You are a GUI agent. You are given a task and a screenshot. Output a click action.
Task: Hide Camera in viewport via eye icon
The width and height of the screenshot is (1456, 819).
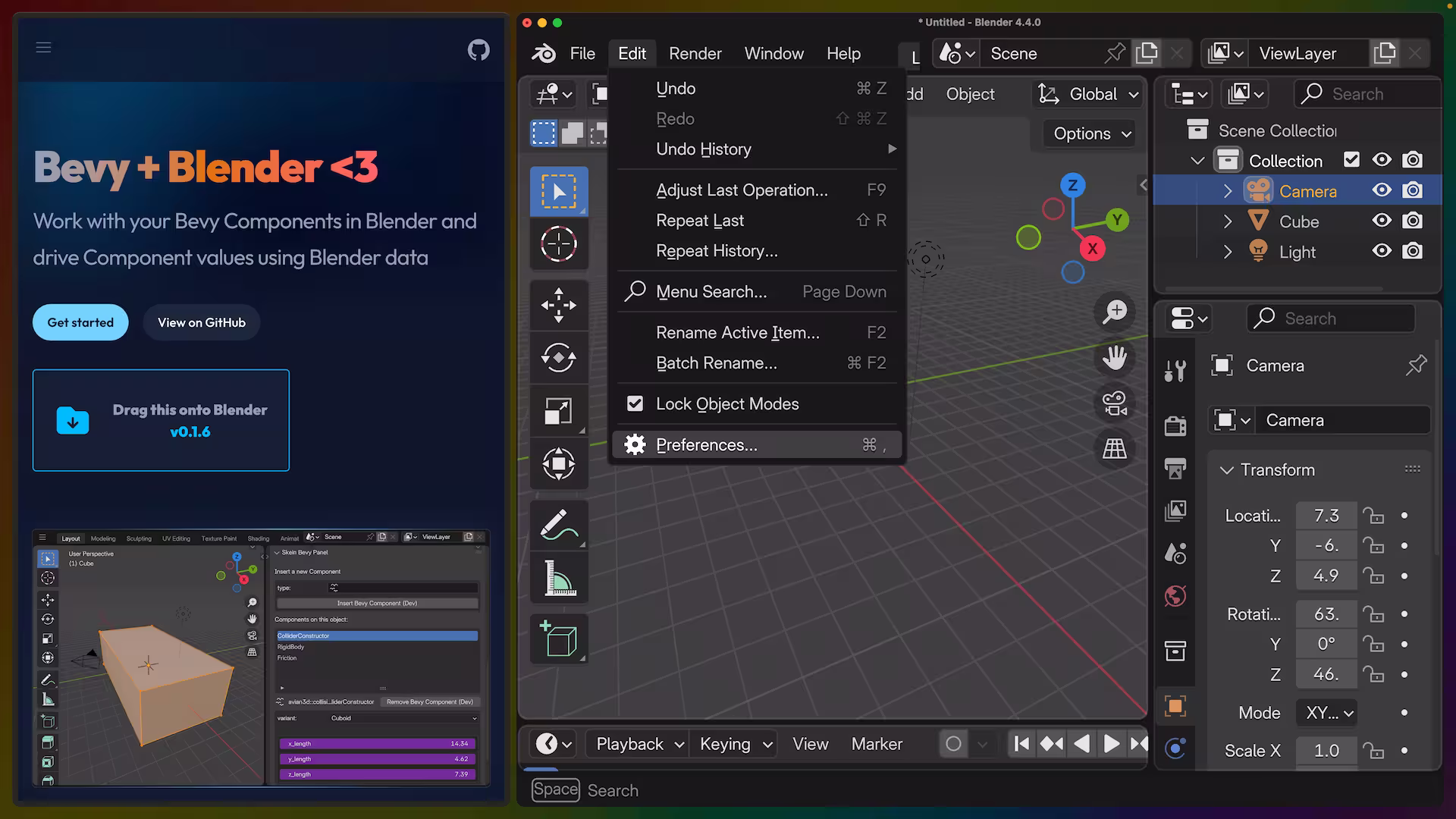[1382, 190]
